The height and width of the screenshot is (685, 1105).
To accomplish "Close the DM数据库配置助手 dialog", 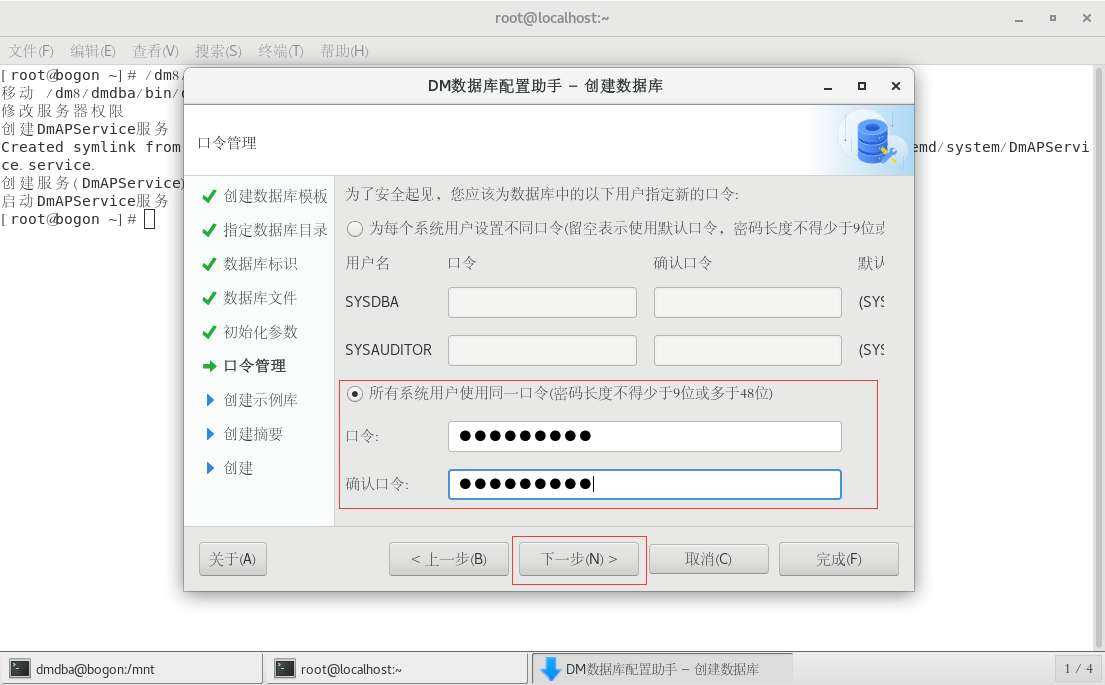I will [x=896, y=86].
